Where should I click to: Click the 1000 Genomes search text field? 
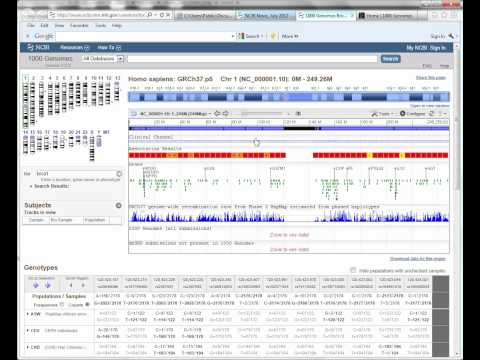(252, 59)
